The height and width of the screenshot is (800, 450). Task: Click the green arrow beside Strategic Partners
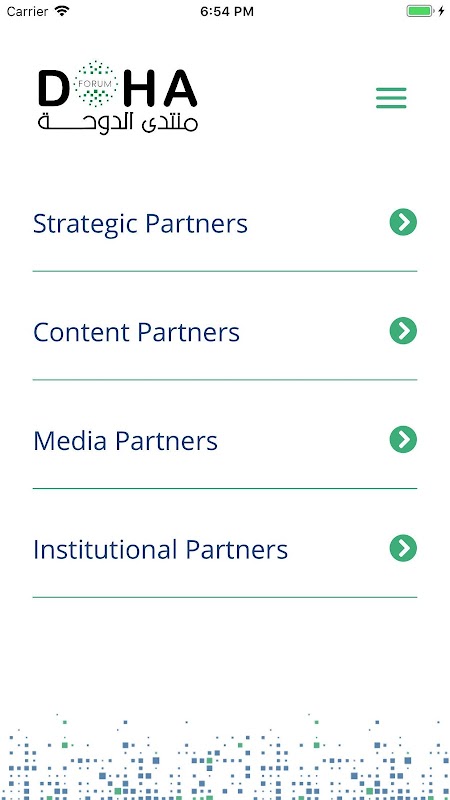point(403,222)
